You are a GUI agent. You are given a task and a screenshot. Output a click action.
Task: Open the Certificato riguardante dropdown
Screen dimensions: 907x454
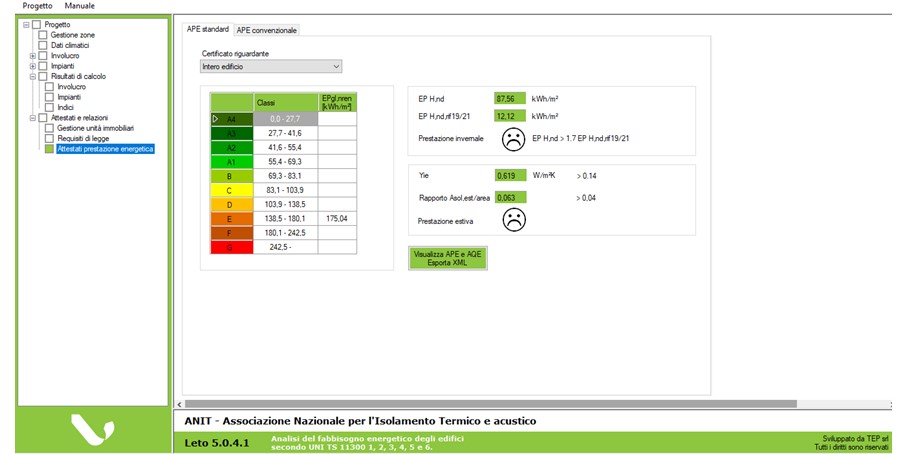(271, 67)
